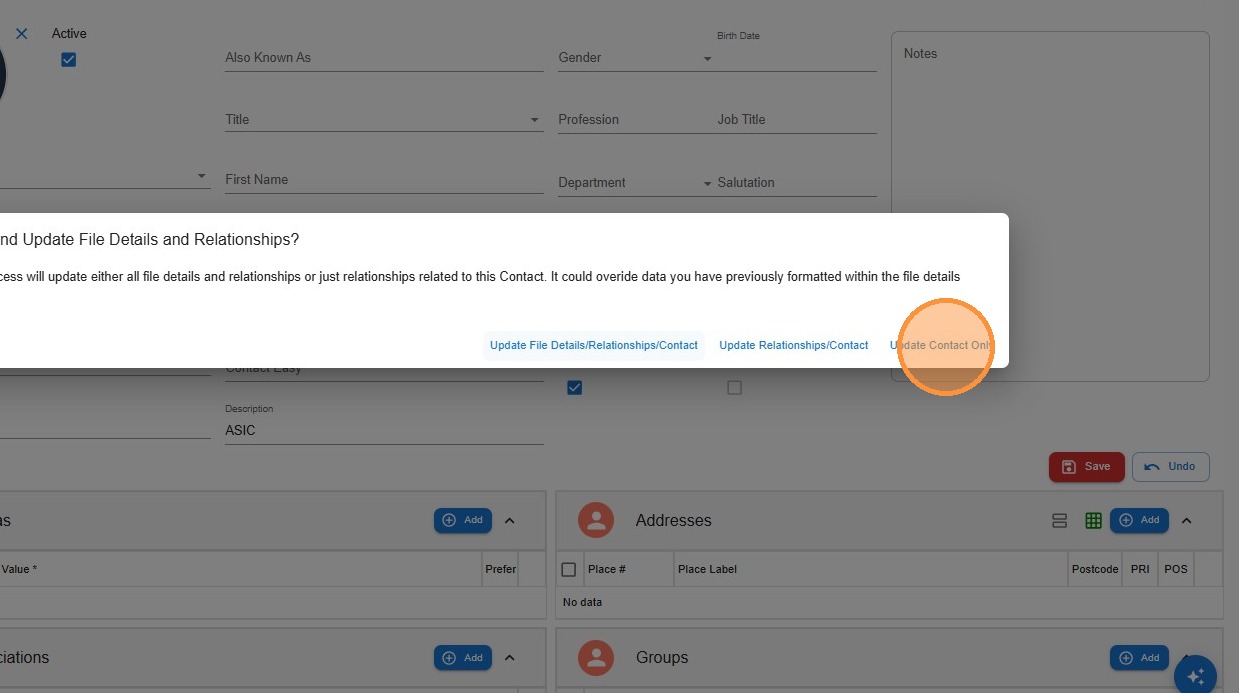1239x693 pixels.
Task: Add a new group
Action: [1139, 658]
